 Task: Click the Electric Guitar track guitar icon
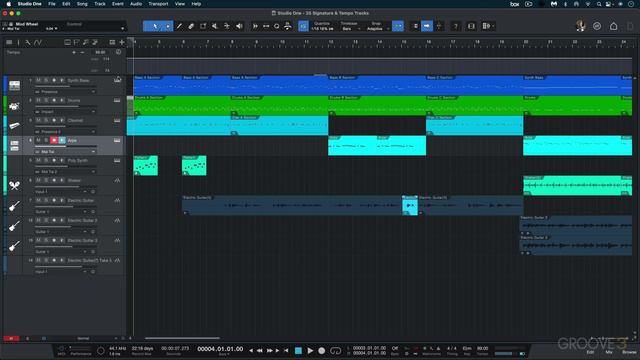point(14,206)
